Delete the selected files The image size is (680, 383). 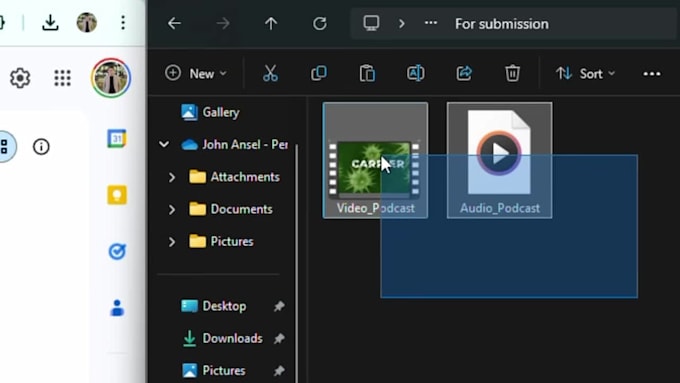point(512,73)
